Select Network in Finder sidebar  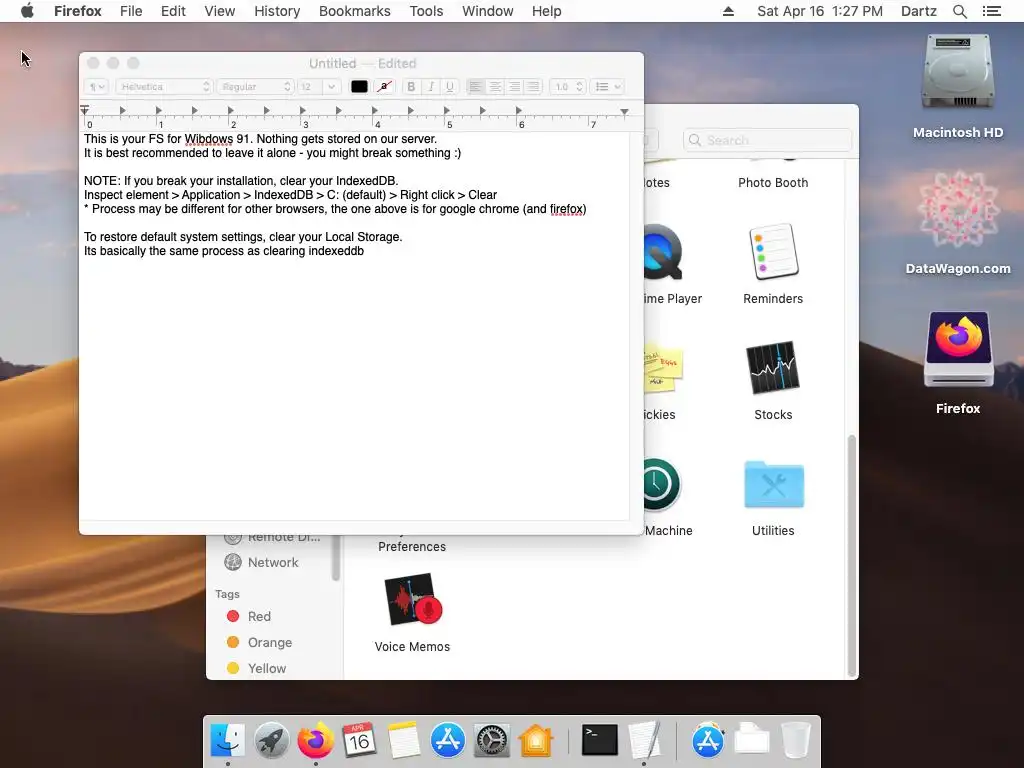pyautogui.click(x=273, y=562)
